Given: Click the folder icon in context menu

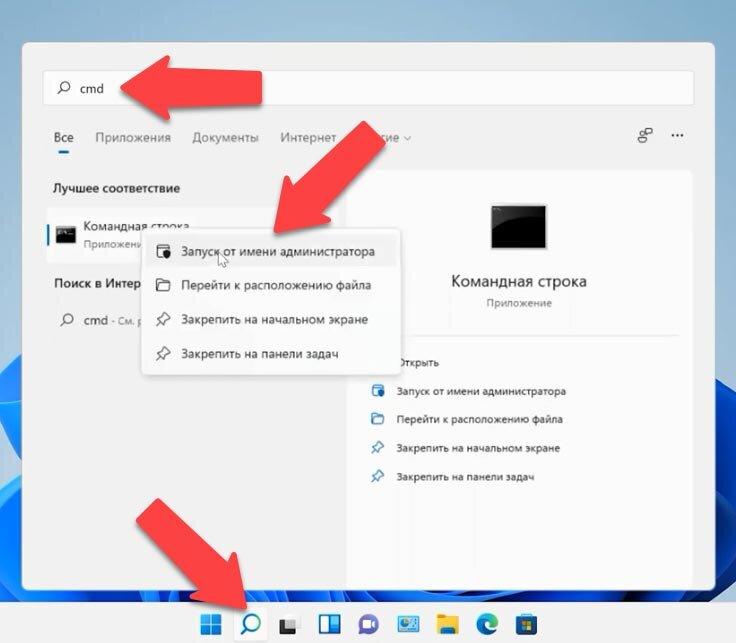Looking at the screenshot, I should tap(163, 285).
